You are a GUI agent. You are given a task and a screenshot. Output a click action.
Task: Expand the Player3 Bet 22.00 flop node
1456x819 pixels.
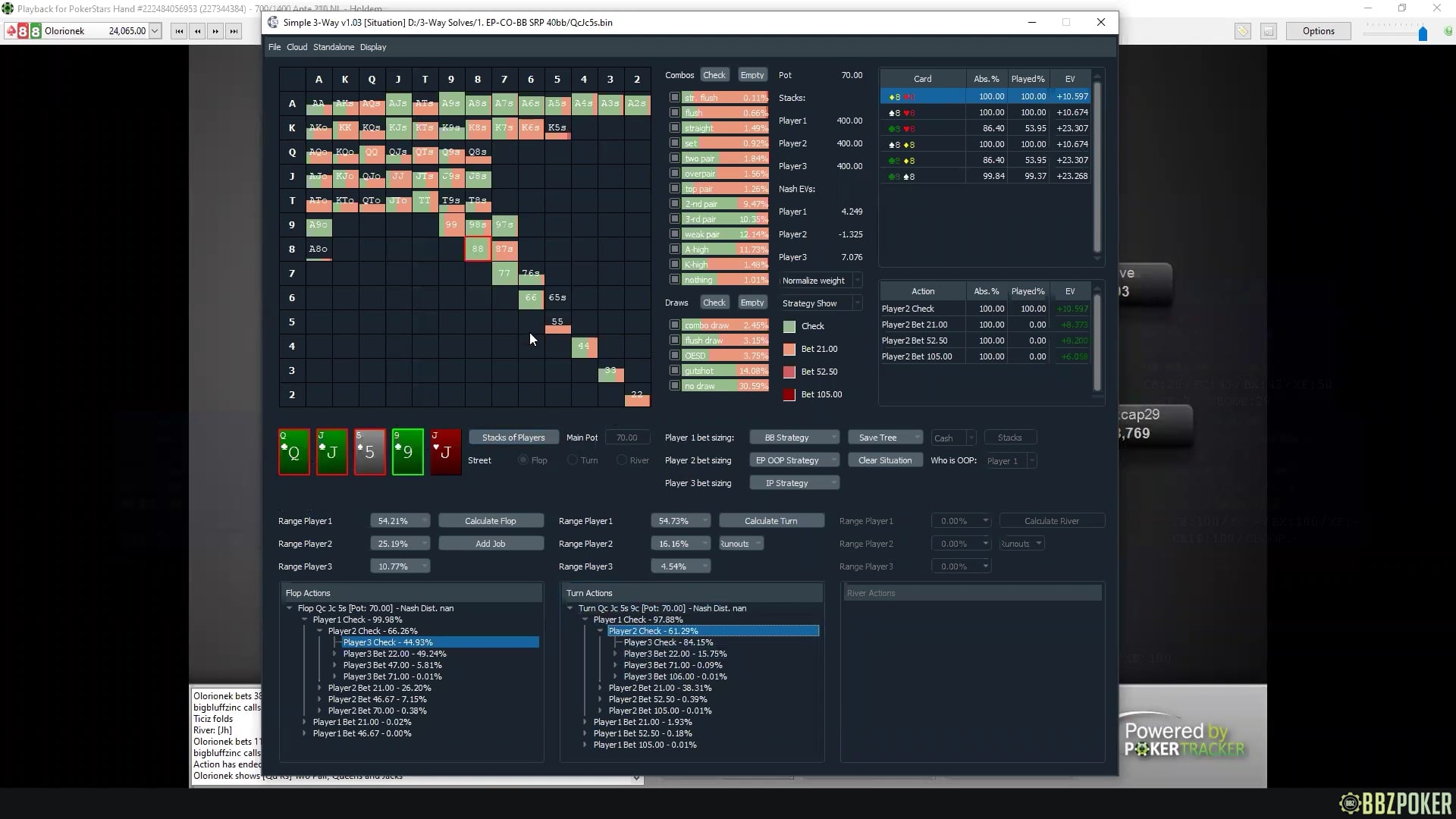334,654
